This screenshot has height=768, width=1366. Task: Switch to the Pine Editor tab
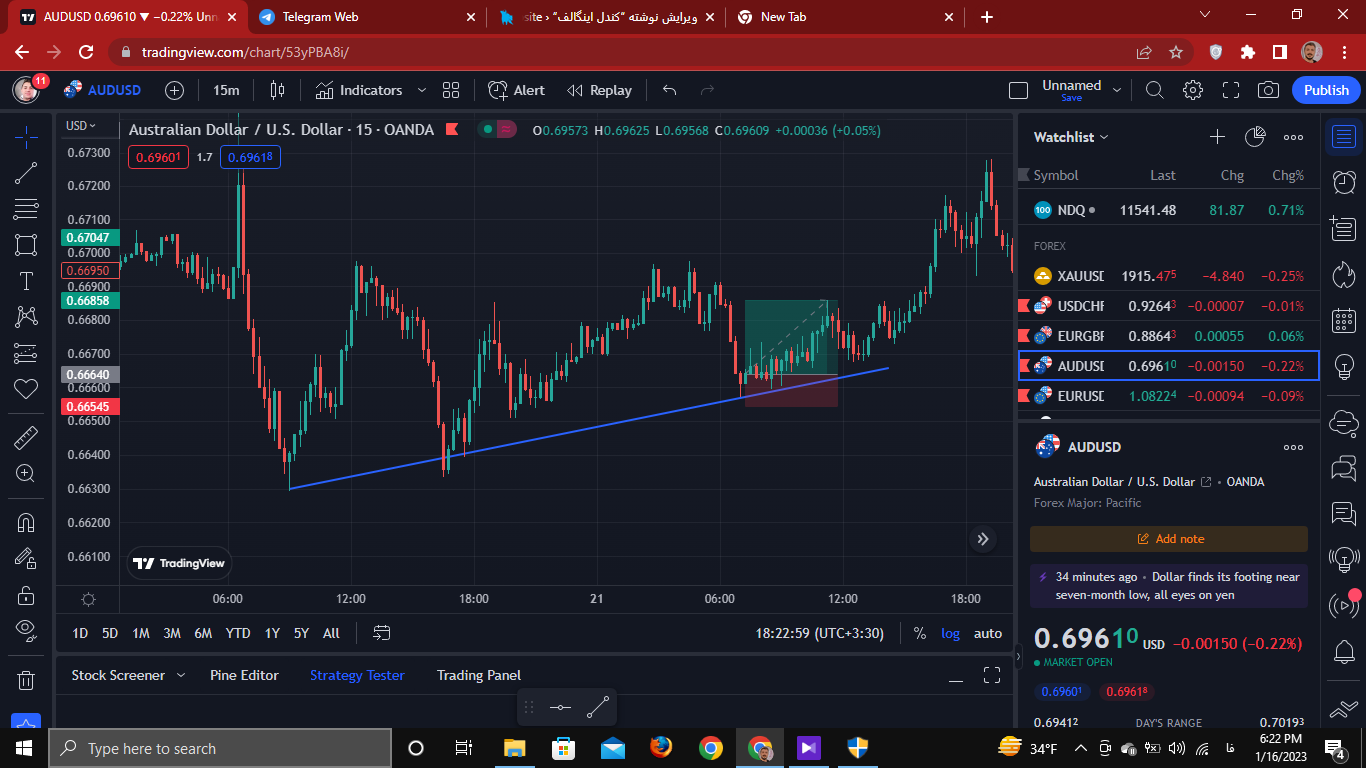pyautogui.click(x=244, y=675)
